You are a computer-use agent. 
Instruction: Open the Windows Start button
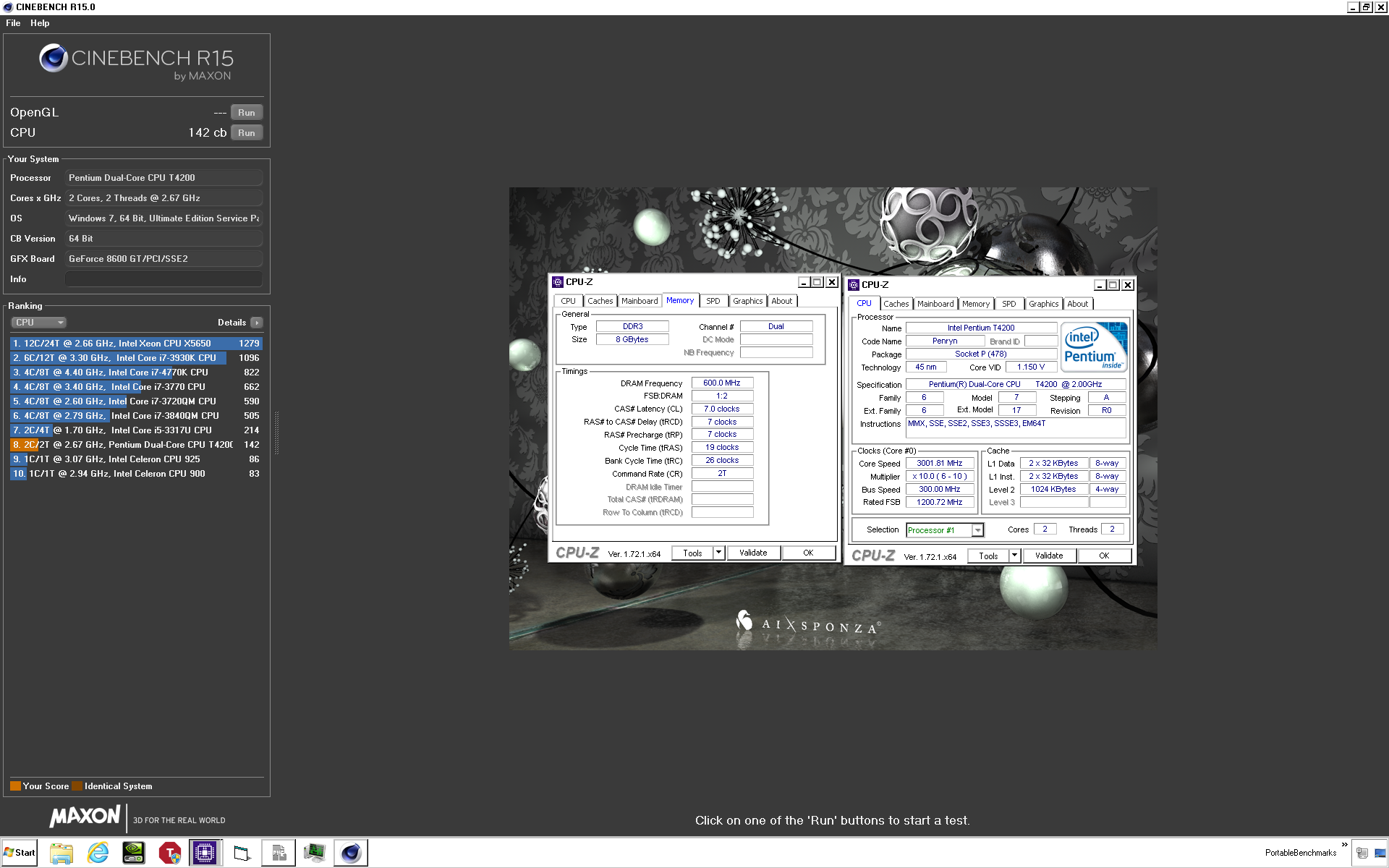click(x=19, y=853)
